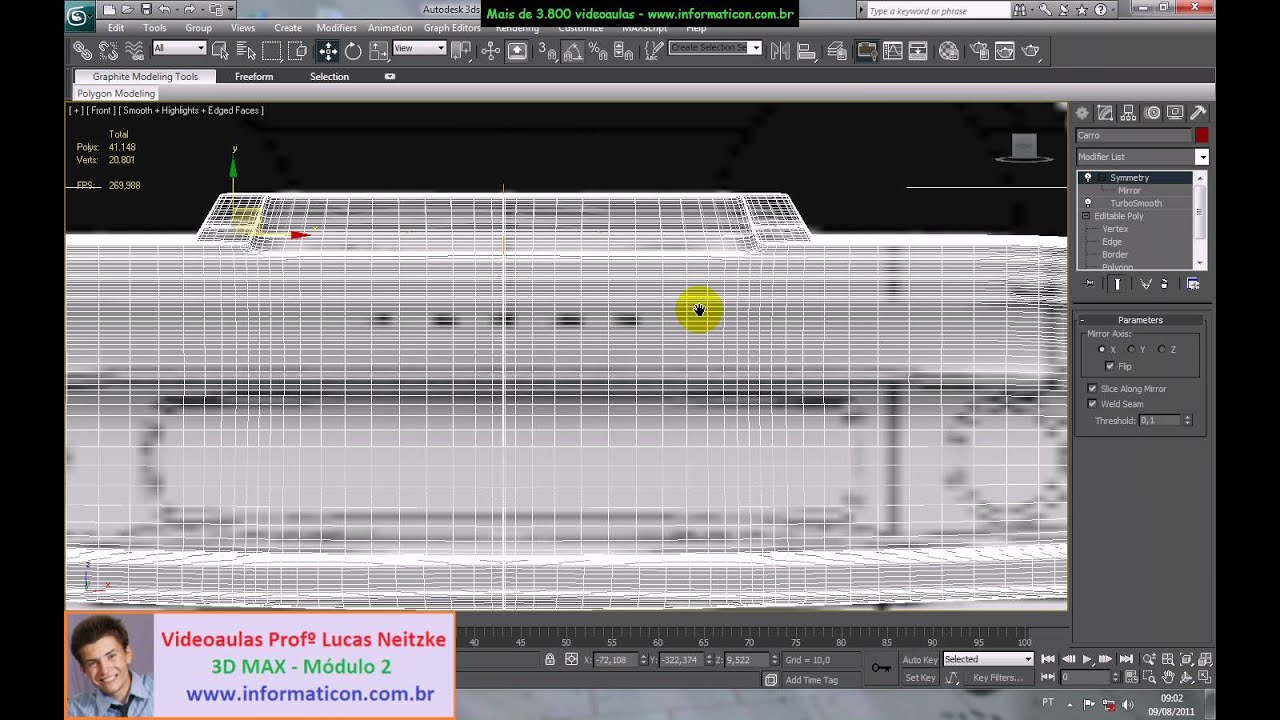The width and height of the screenshot is (1280, 720).
Task: Toggle Show End Result under modifier stack
Action: 1118,284
